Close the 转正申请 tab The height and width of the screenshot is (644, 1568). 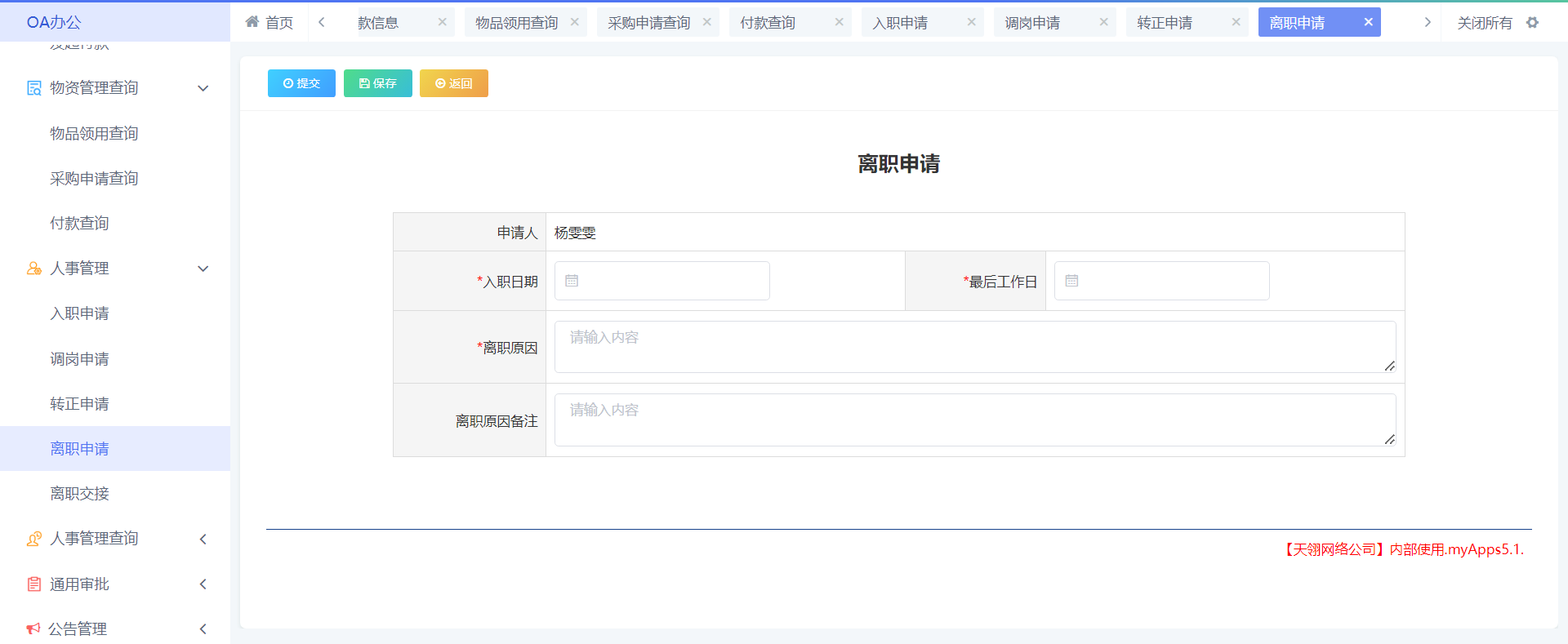(1236, 22)
